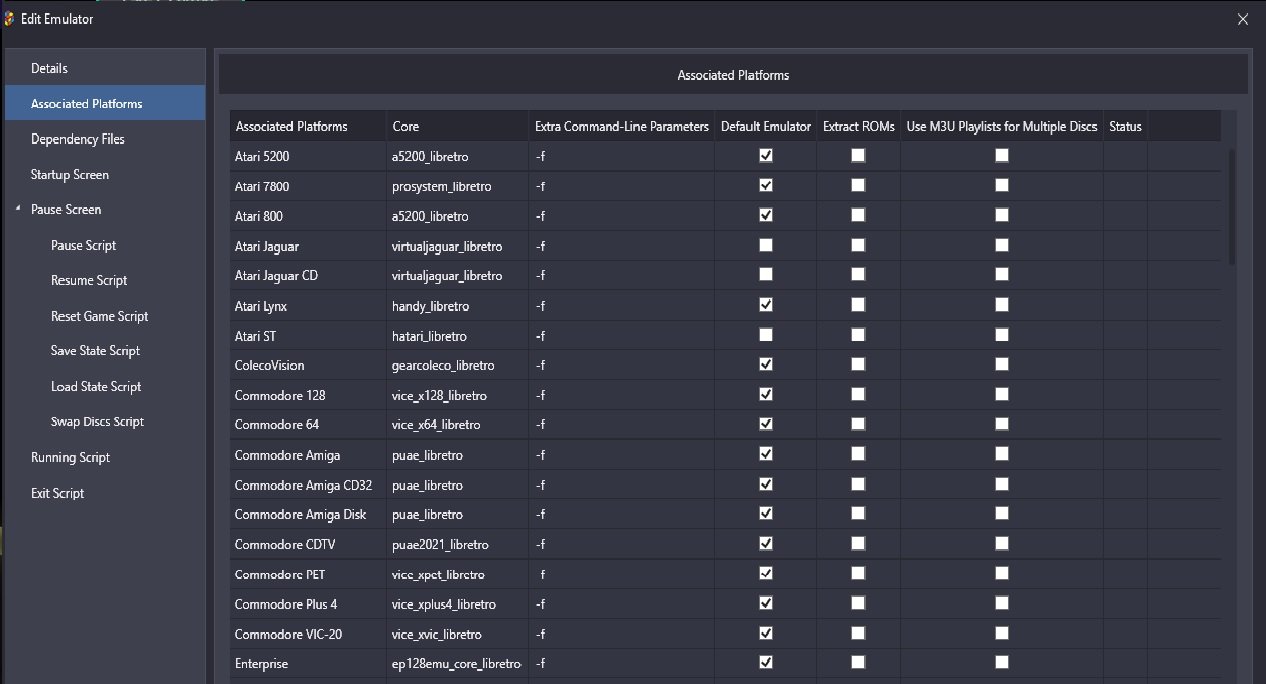
Task: Click the LaunchBox app icon in title bar
Action: 10,19
